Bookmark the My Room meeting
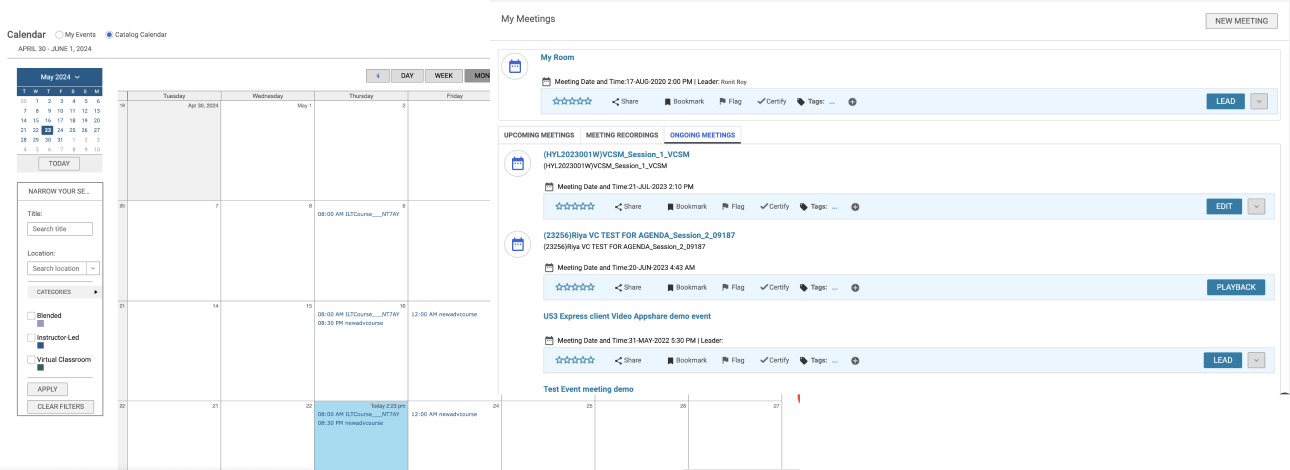The width and height of the screenshot is (1290, 470). click(x=684, y=101)
